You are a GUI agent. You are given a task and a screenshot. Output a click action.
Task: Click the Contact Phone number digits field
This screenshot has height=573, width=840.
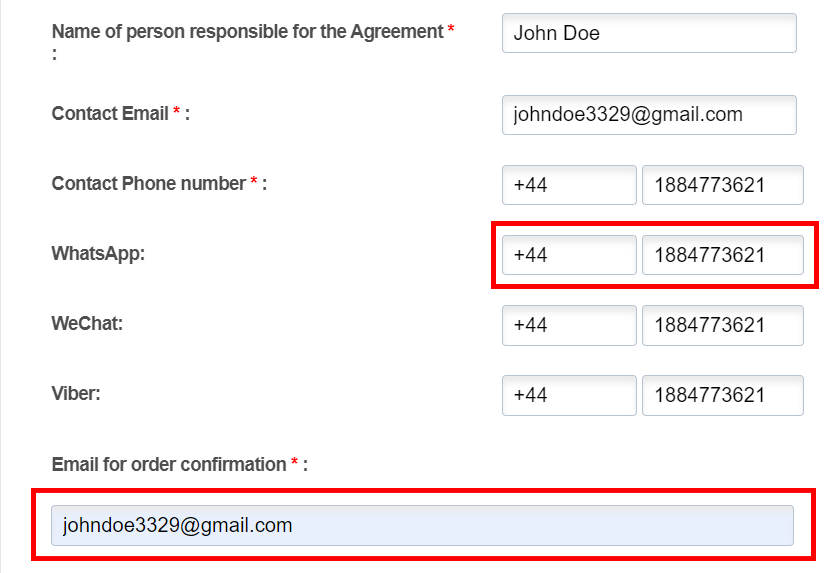point(722,185)
